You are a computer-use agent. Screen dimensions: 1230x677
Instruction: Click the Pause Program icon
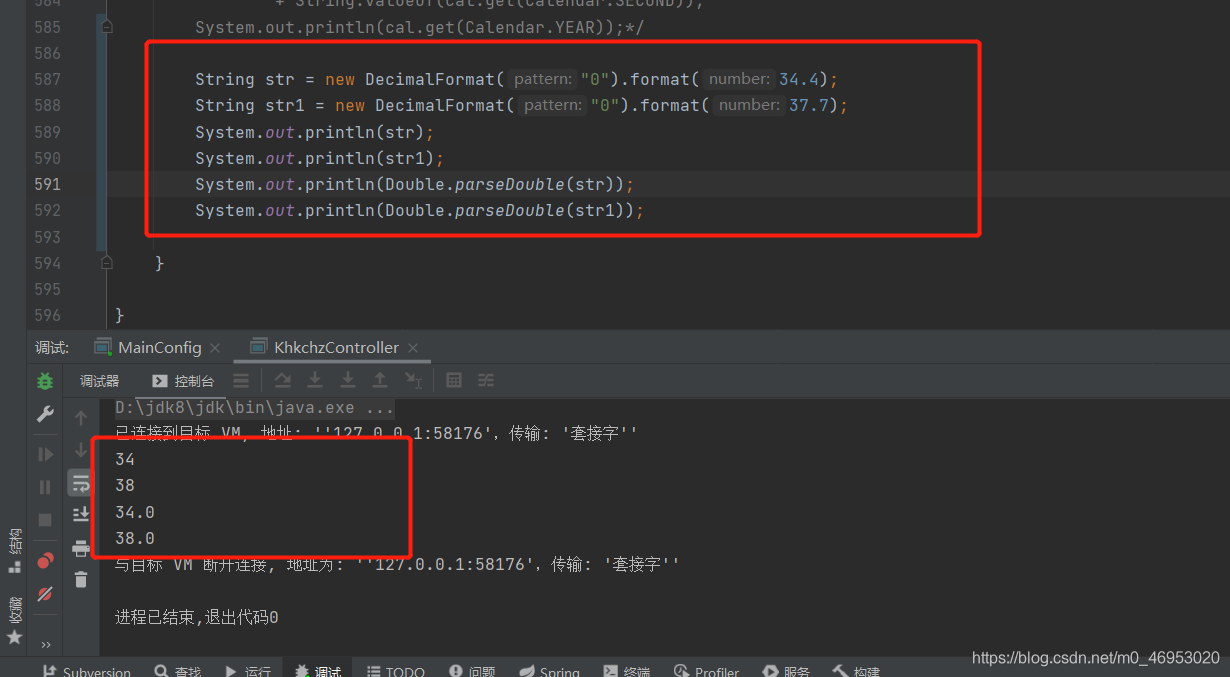click(x=45, y=487)
